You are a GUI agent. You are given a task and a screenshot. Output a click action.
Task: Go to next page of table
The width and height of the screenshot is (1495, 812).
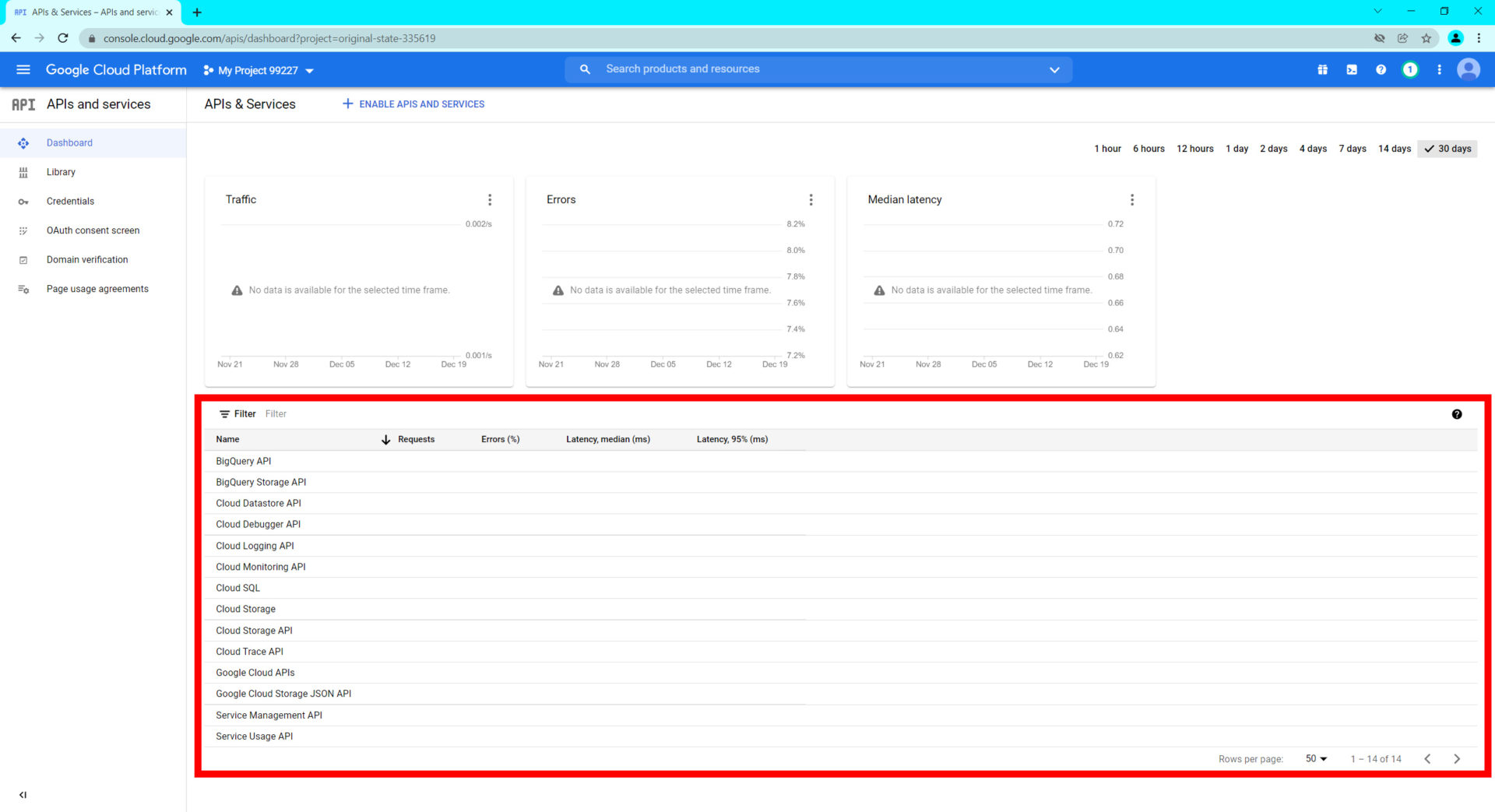1457,759
